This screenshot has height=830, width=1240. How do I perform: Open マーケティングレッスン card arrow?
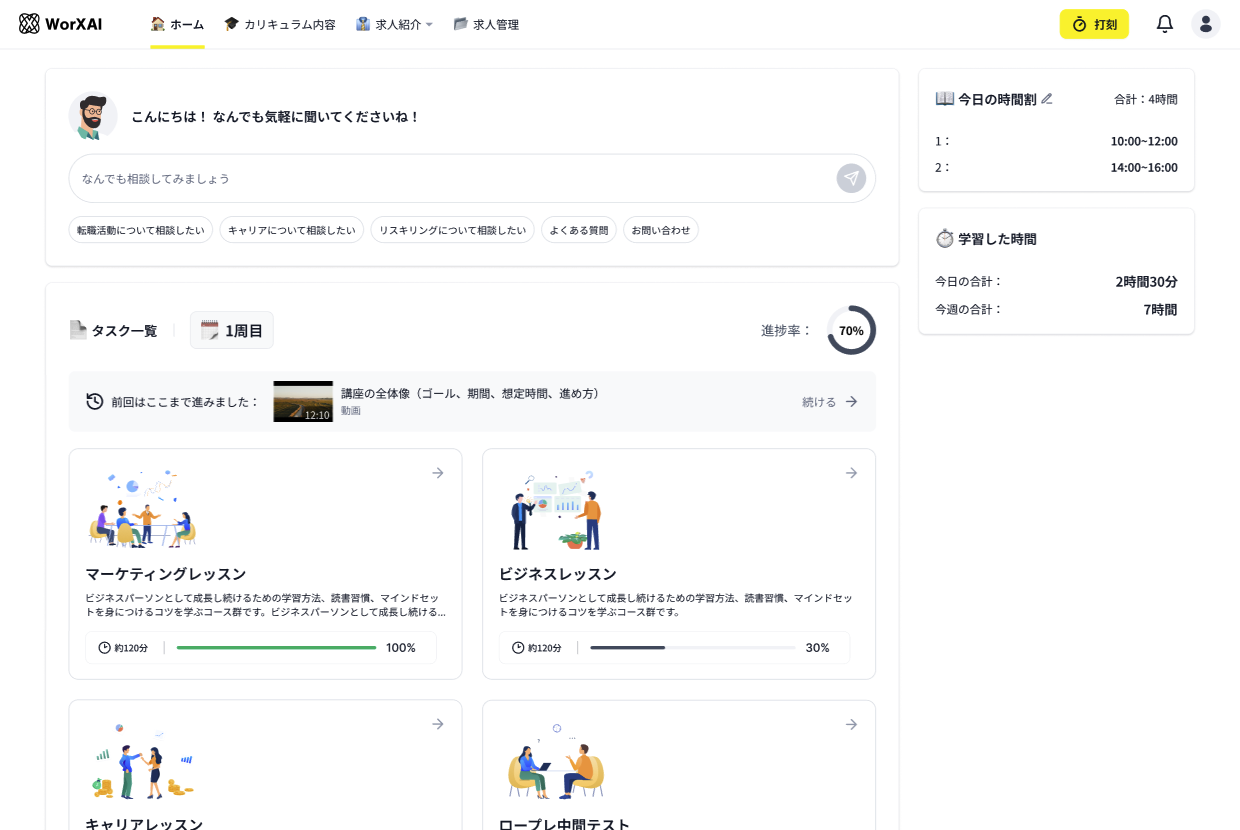click(438, 473)
